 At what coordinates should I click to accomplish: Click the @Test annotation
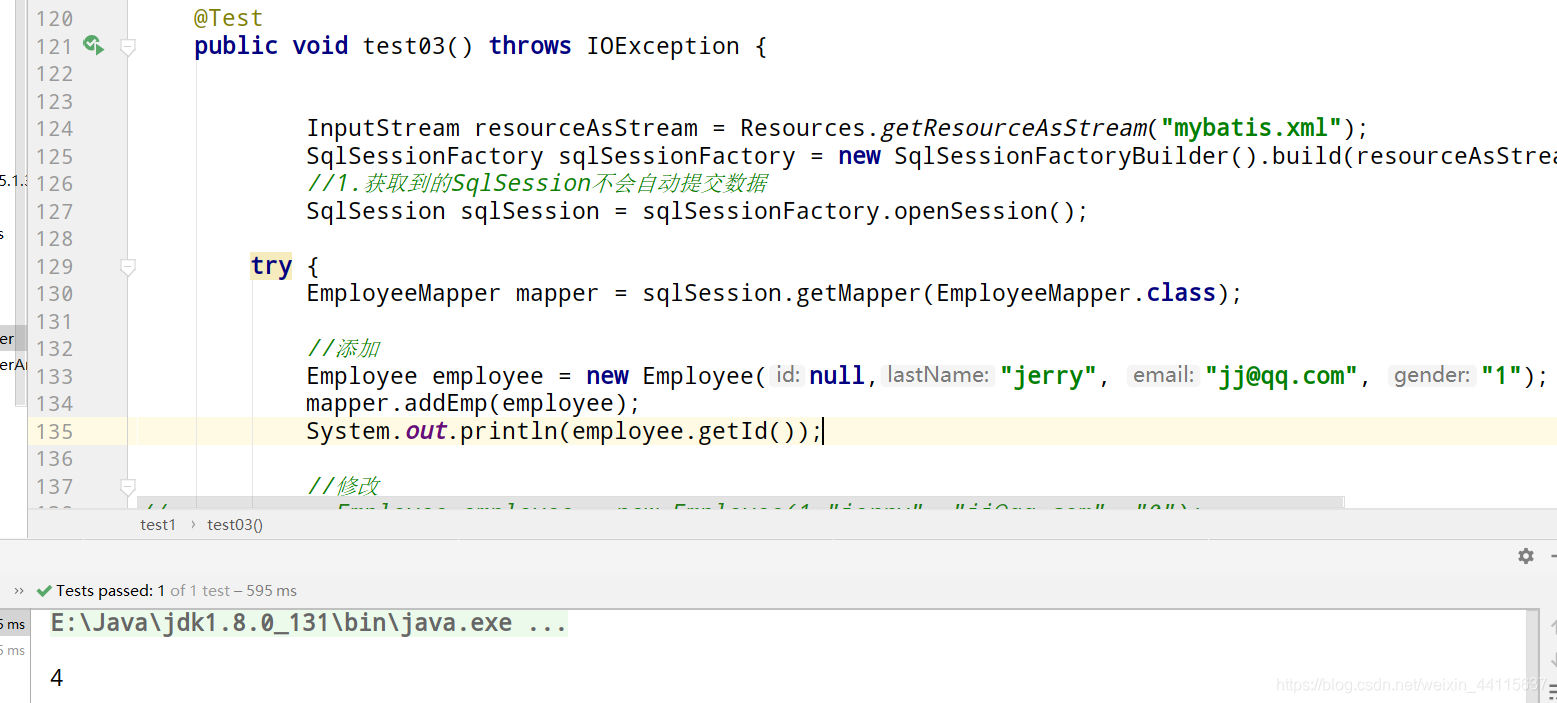[x=229, y=18]
